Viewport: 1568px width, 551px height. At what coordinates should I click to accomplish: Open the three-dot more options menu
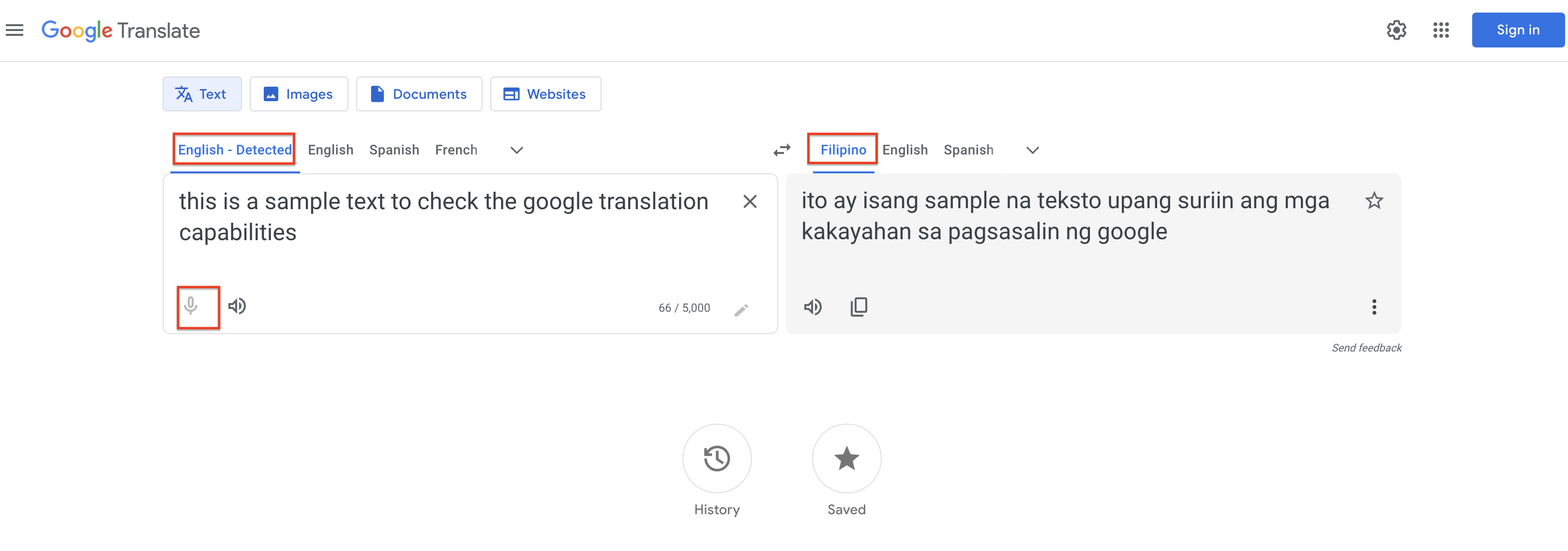click(1374, 307)
